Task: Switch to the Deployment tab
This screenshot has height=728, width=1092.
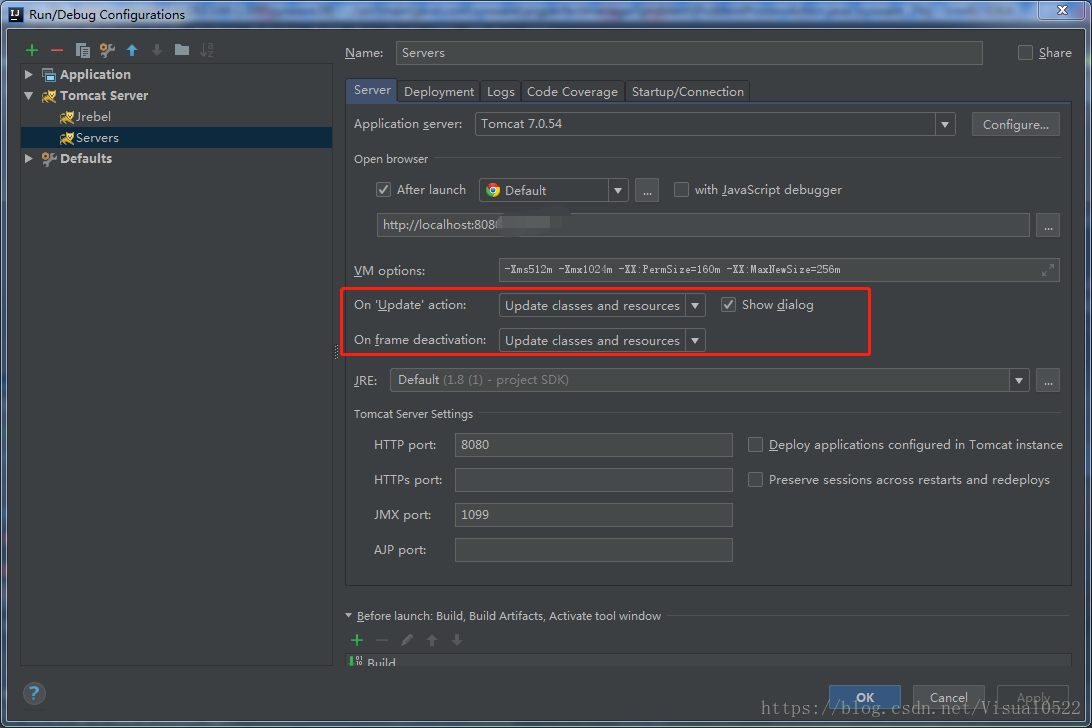Action: tap(439, 91)
